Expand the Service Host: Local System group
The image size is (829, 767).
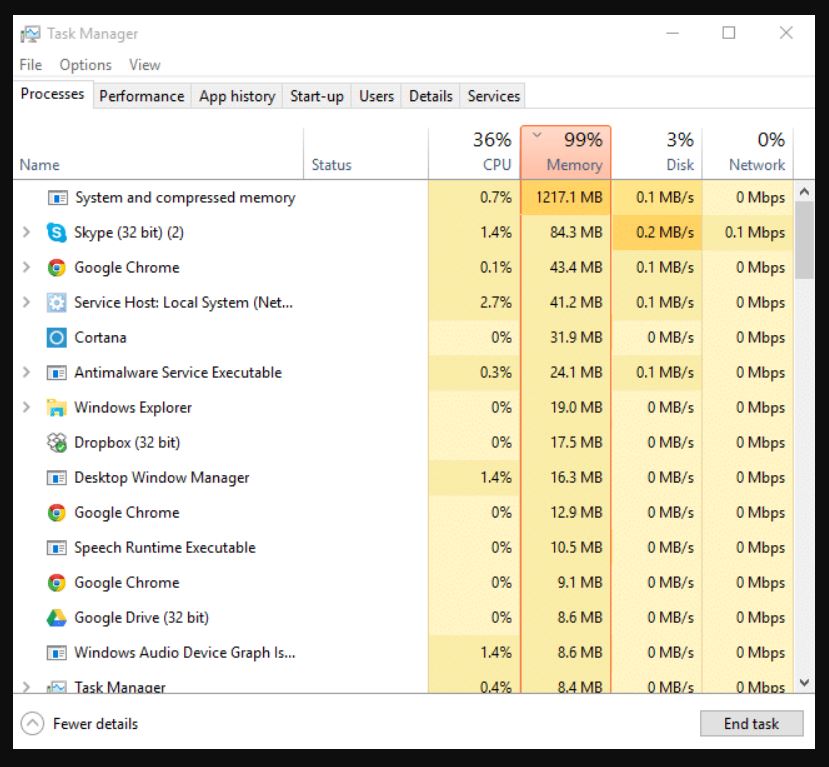(x=26, y=302)
